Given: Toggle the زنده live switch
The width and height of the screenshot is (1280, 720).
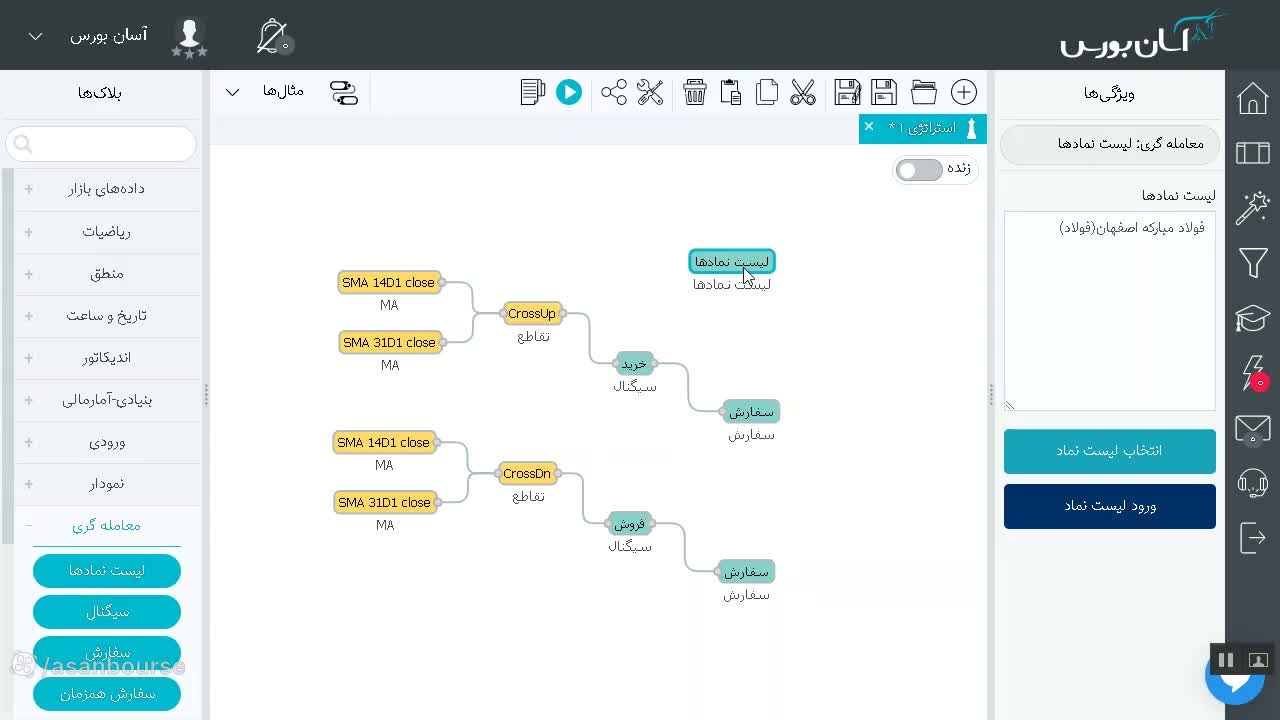Looking at the screenshot, I should 919,170.
